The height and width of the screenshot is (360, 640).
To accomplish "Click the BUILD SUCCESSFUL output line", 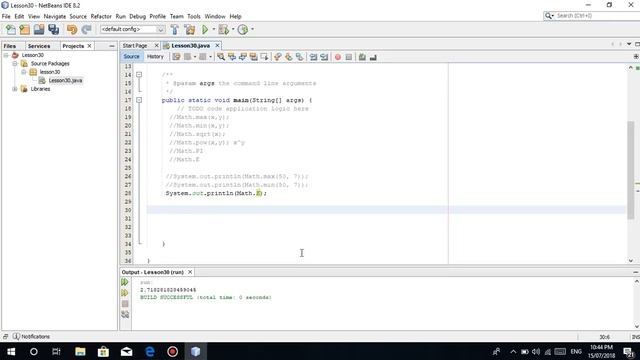I will [x=206, y=298].
